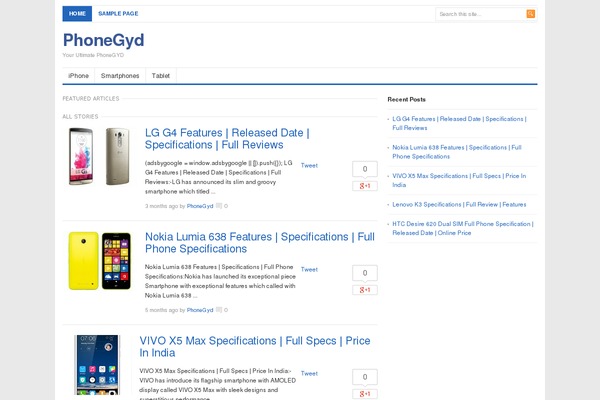Click Tweet link on Nokia Lumia post
Screen dimensions: 600x400
tap(309, 270)
